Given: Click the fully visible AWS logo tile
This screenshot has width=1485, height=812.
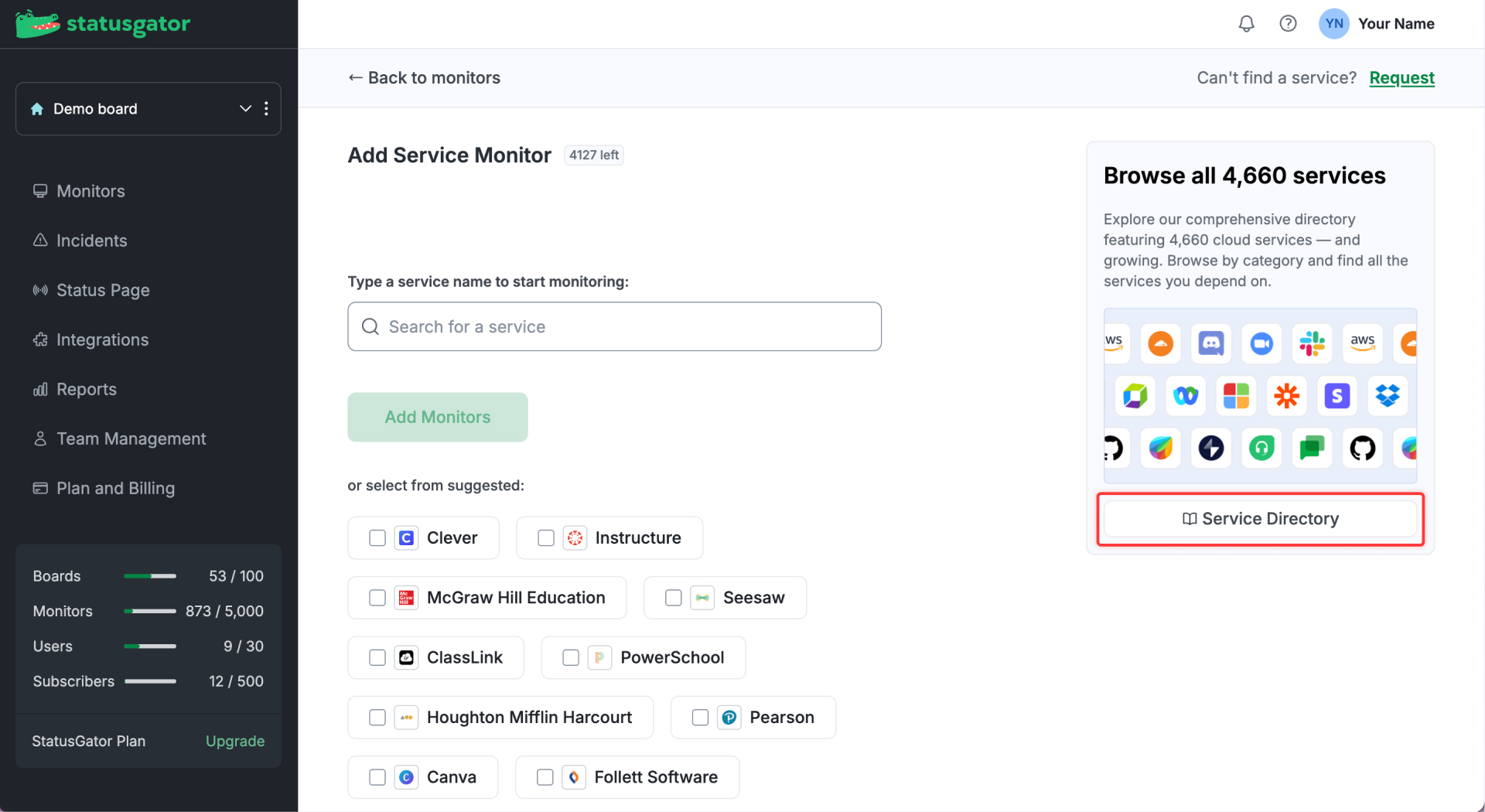Looking at the screenshot, I should pyautogui.click(x=1363, y=343).
